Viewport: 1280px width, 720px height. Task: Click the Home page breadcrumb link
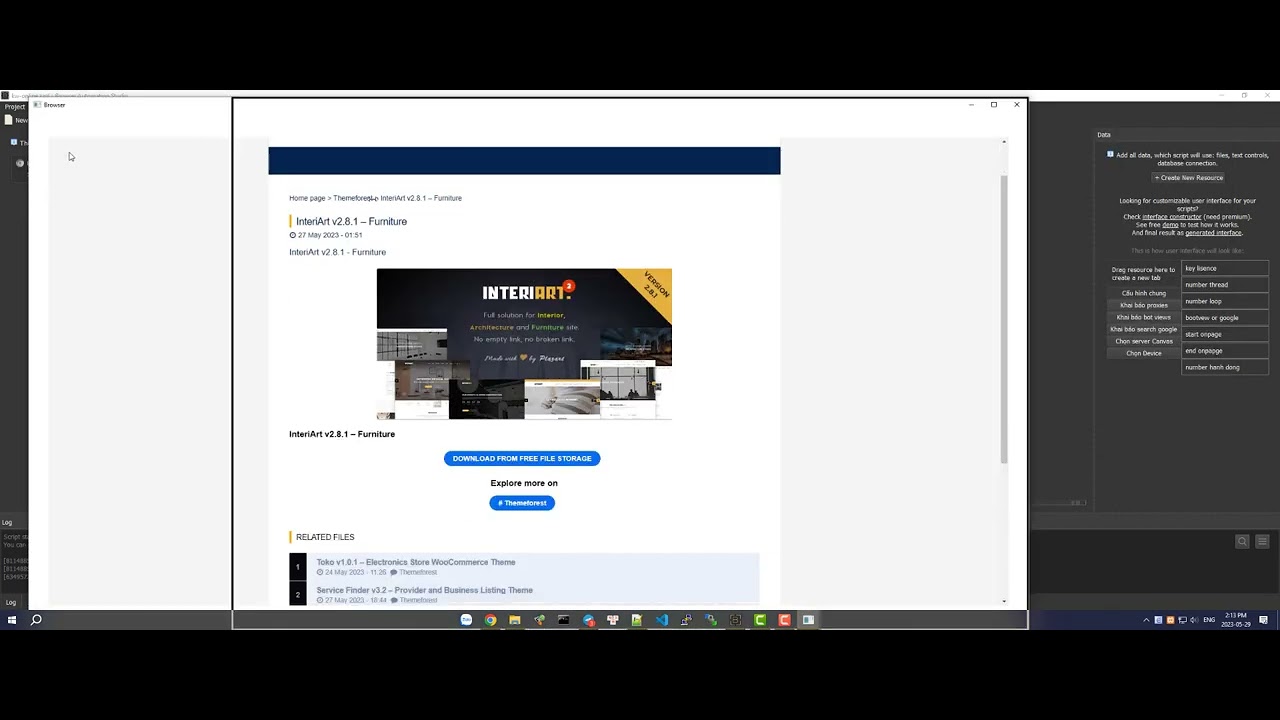click(x=307, y=198)
